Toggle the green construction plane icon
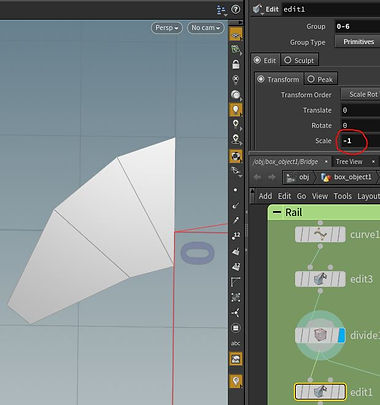Screen dimensions: 380x405 coord(236,50)
